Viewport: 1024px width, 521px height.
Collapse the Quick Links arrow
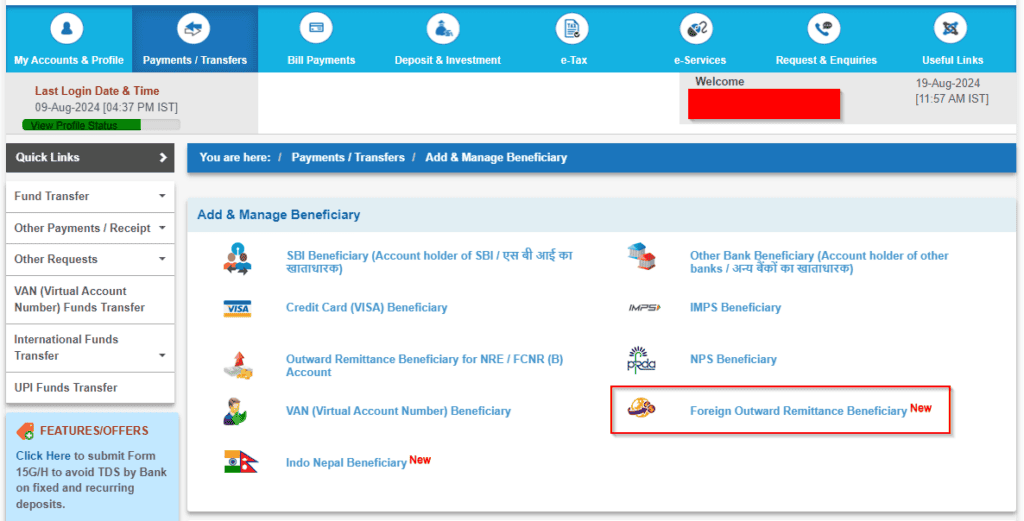click(163, 157)
